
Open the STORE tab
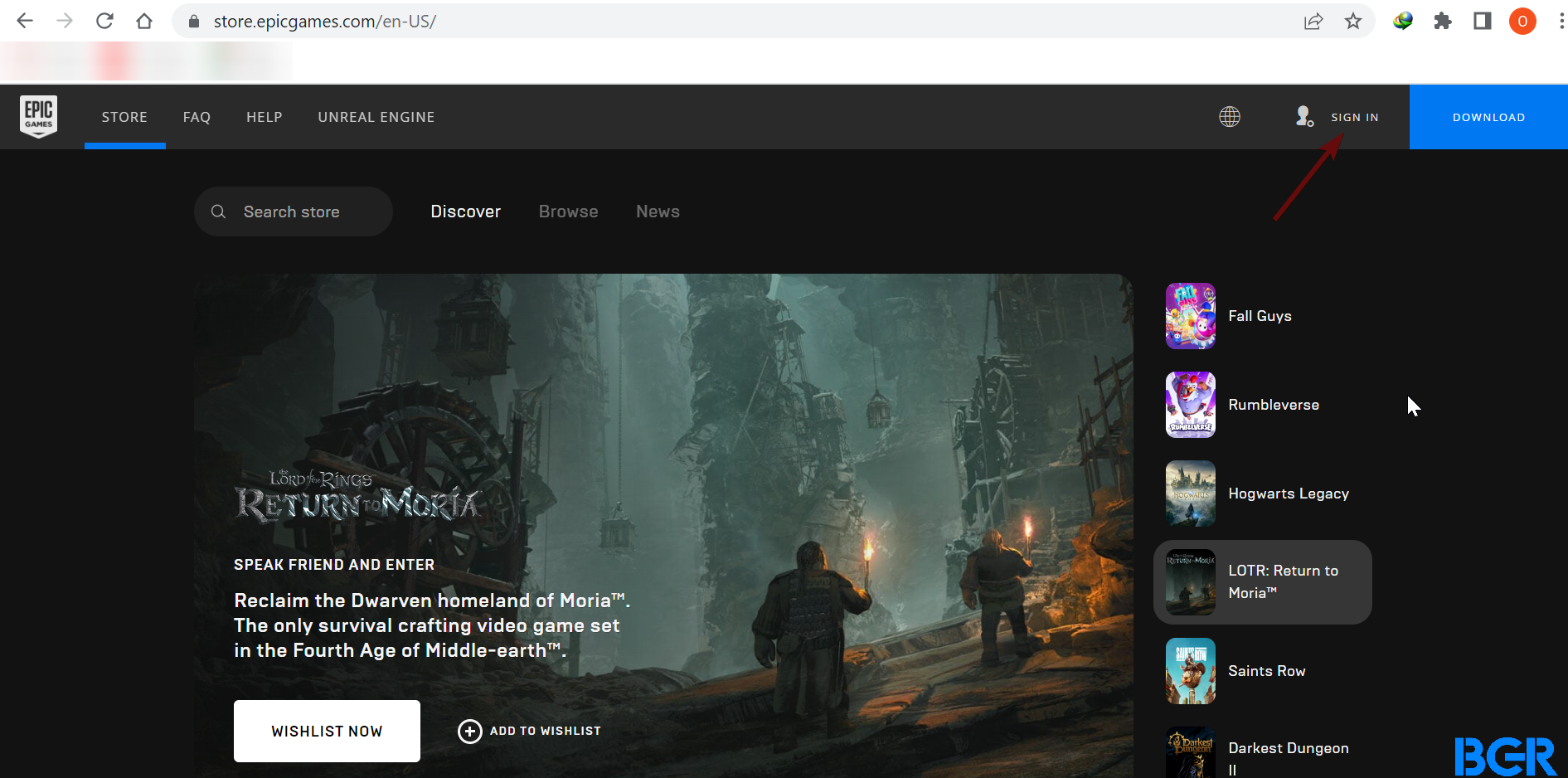coord(124,117)
